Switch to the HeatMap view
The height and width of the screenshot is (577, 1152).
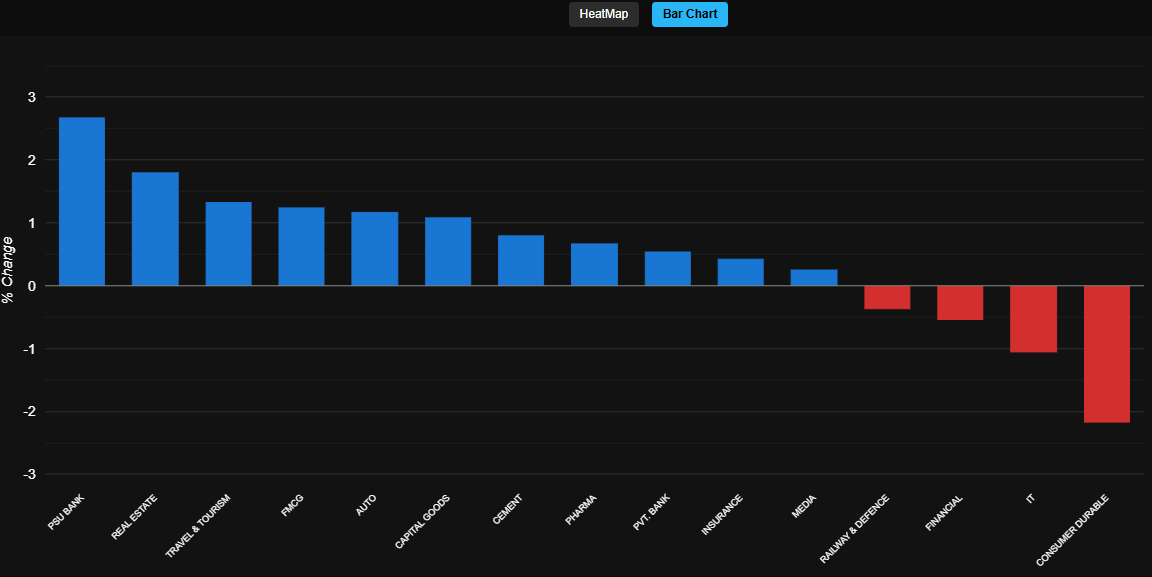tap(603, 14)
